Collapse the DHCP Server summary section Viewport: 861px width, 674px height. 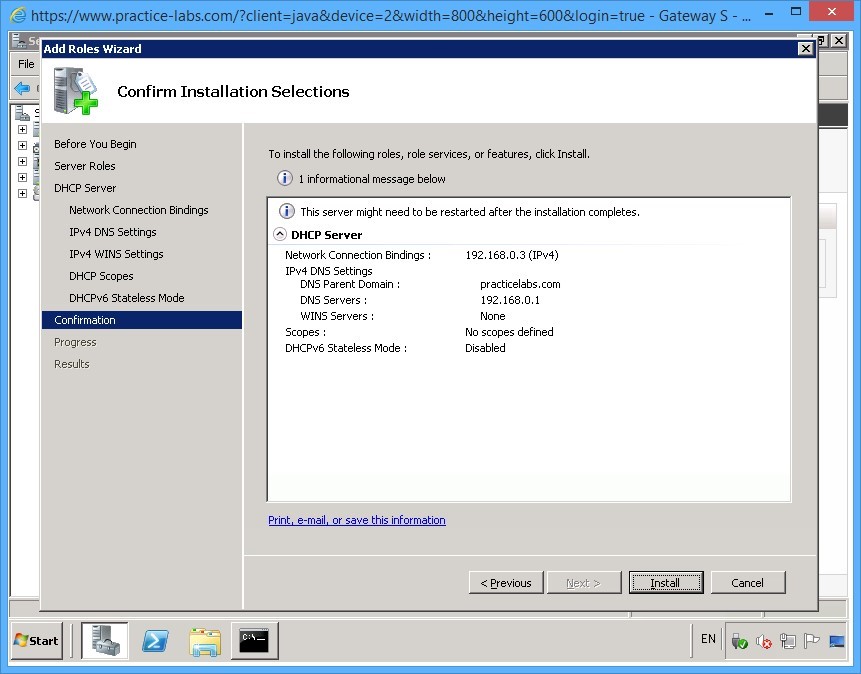[x=280, y=234]
